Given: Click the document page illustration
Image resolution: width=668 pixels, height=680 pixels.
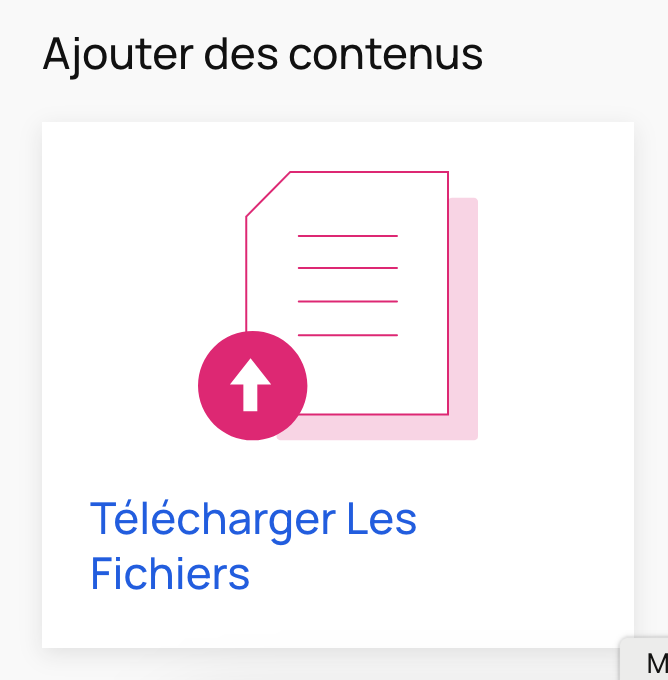Looking at the screenshot, I should tap(347, 293).
